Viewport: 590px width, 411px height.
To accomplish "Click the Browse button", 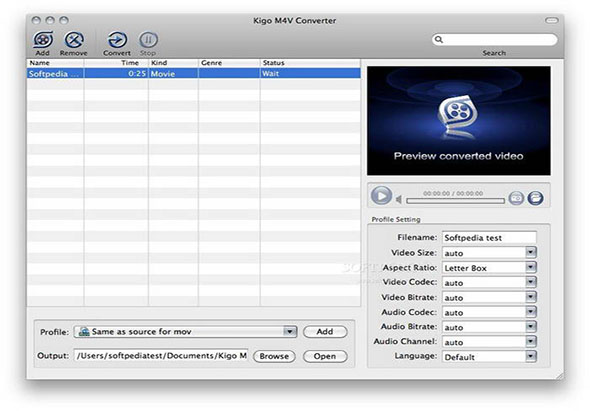I will [274, 356].
